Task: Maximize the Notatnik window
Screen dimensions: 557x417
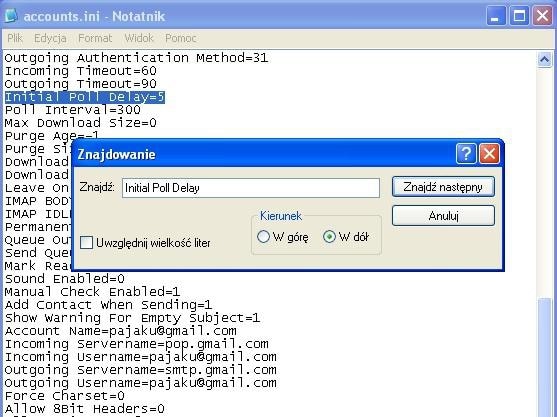Action: pos(519,16)
